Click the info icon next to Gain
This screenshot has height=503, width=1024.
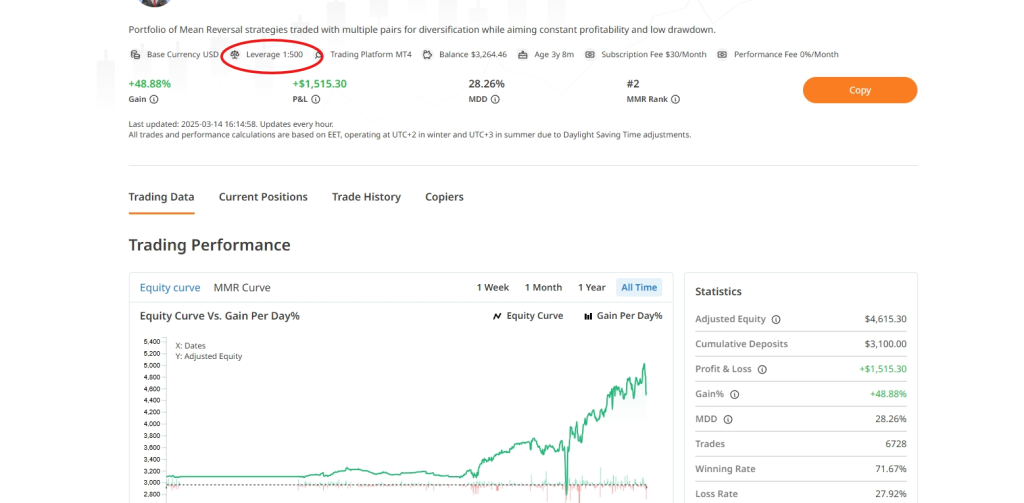154,99
